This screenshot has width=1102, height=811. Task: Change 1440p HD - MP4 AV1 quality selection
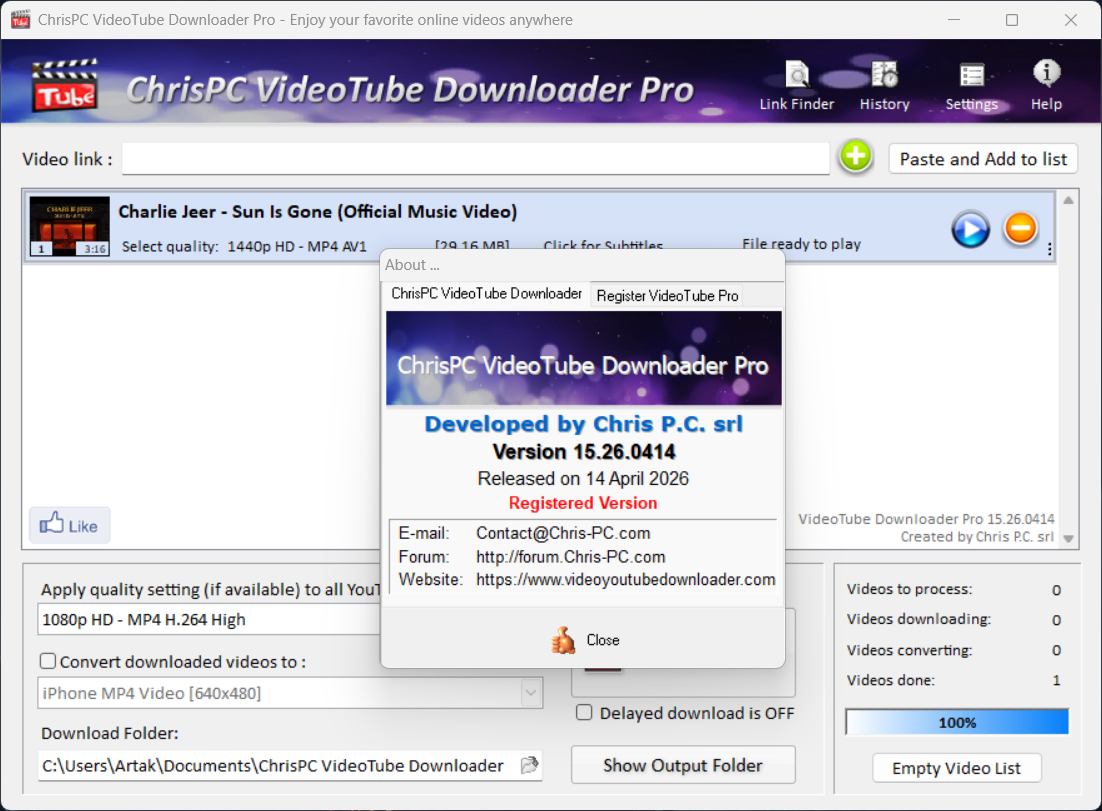[297, 247]
